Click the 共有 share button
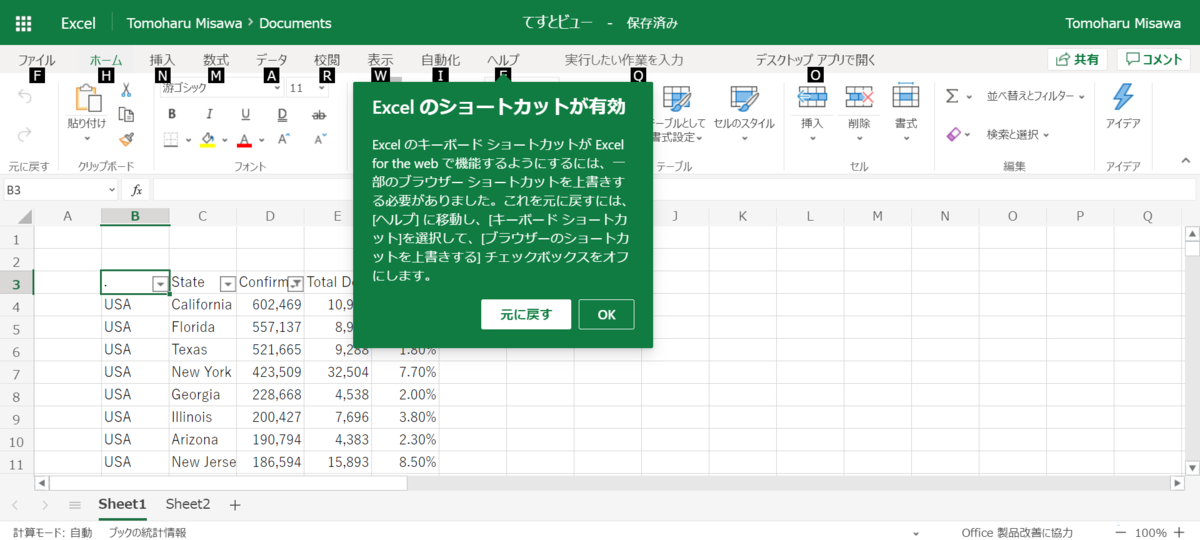Image resolution: width=1200 pixels, height=540 pixels. pos(1077,60)
